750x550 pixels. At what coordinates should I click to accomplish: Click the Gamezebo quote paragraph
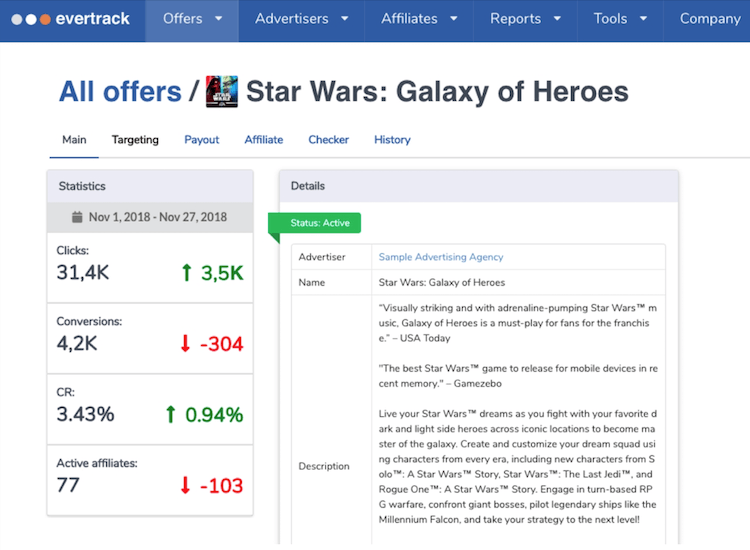[x=518, y=376]
